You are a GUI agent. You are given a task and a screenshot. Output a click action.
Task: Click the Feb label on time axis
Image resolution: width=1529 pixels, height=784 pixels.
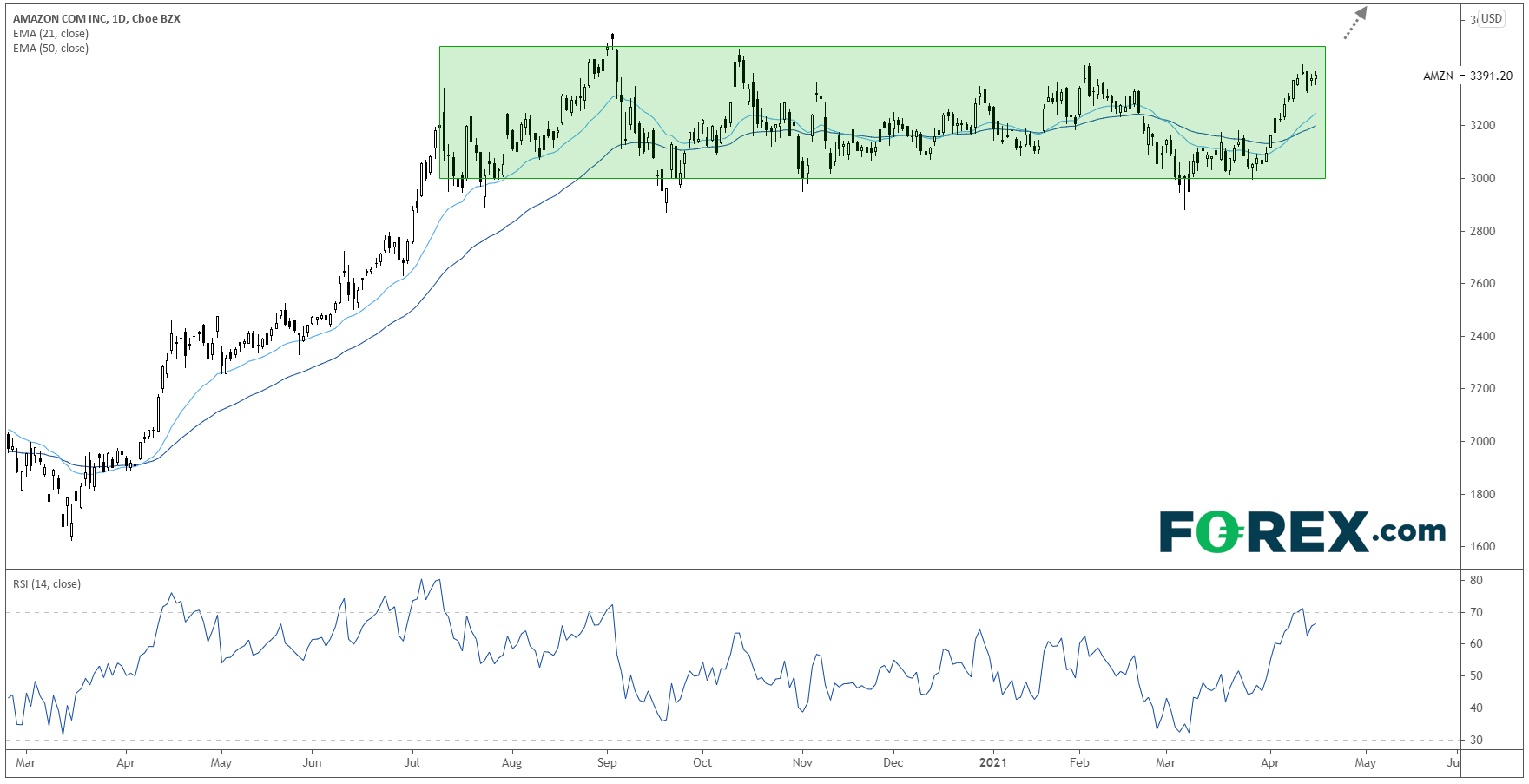(x=1079, y=762)
